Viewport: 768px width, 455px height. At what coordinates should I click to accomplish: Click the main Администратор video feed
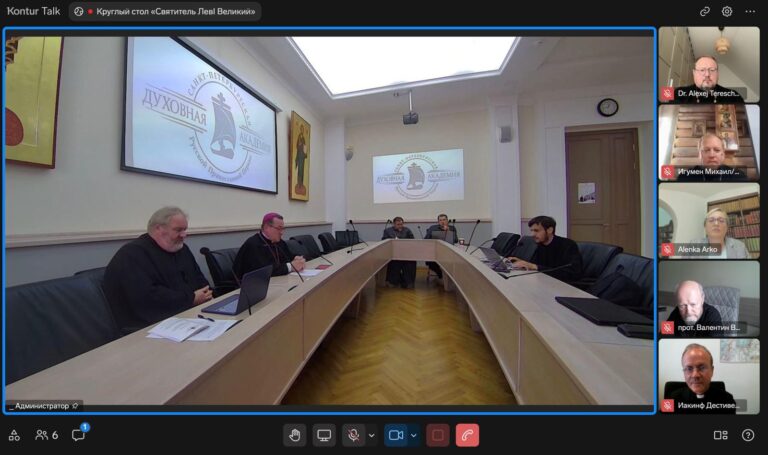click(330, 220)
